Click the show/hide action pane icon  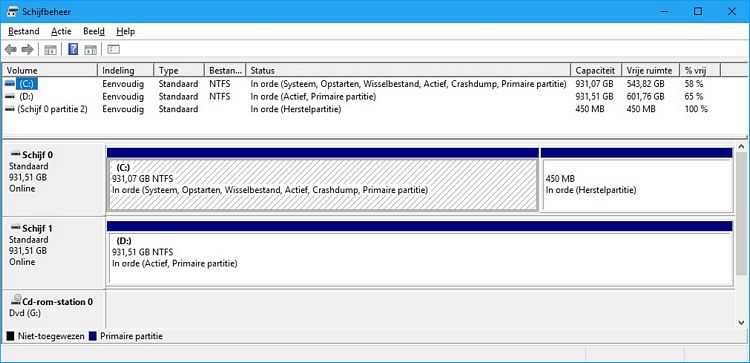[90, 49]
